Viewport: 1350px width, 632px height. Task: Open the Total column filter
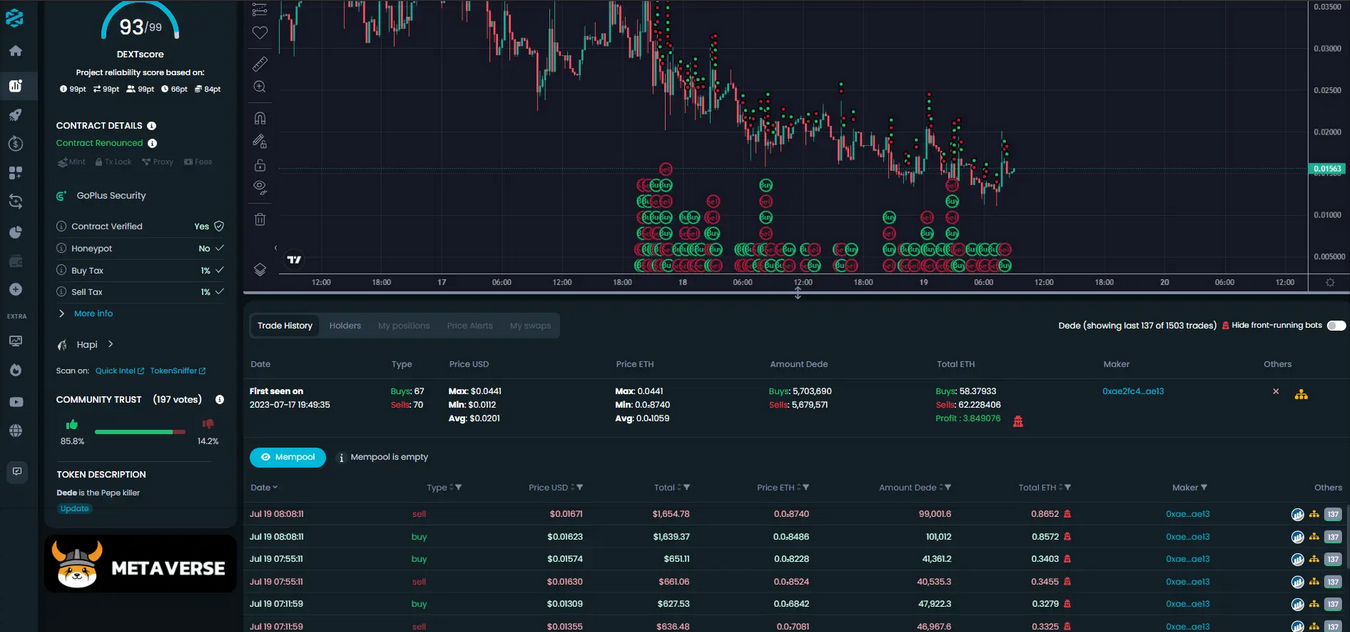pos(686,488)
